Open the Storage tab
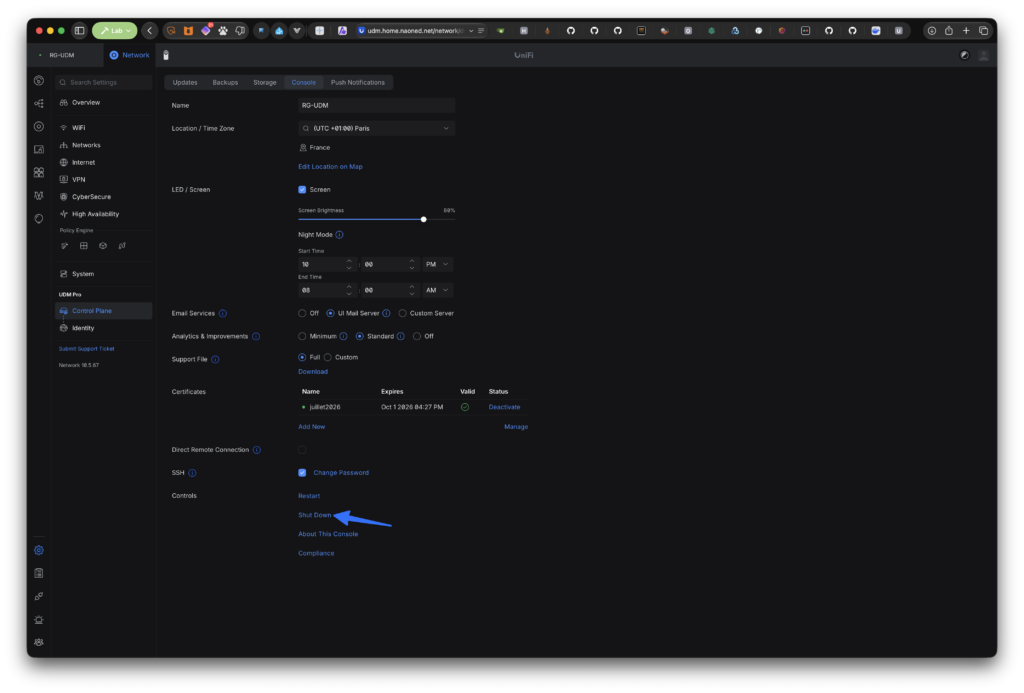The height and width of the screenshot is (693, 1024). pos(264,82)
